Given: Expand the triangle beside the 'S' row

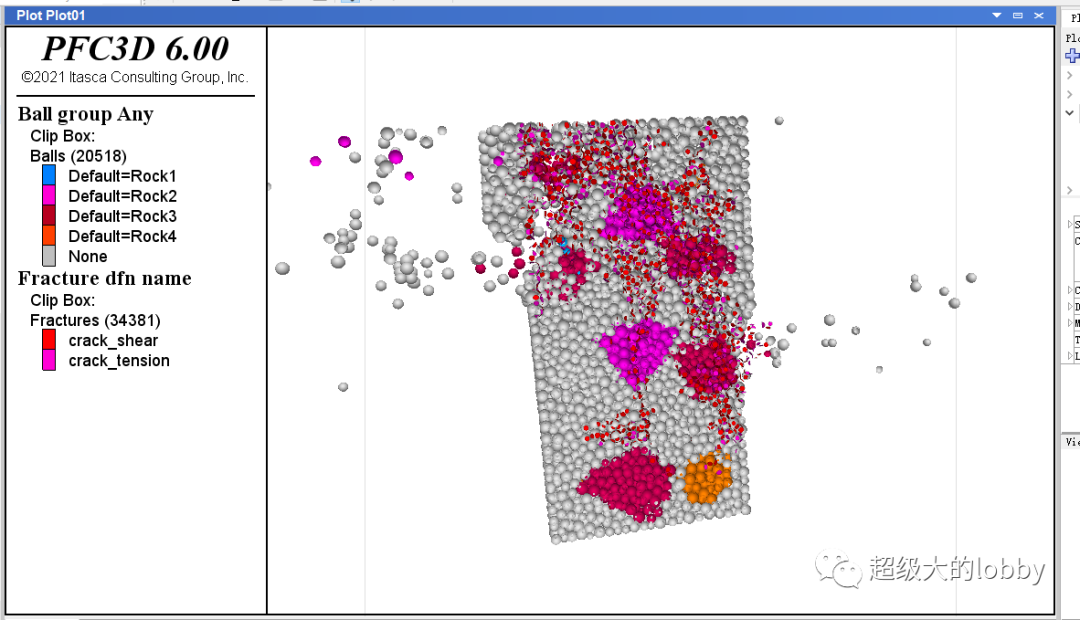Looking at the screenshot, I should tap(1070, 225).
